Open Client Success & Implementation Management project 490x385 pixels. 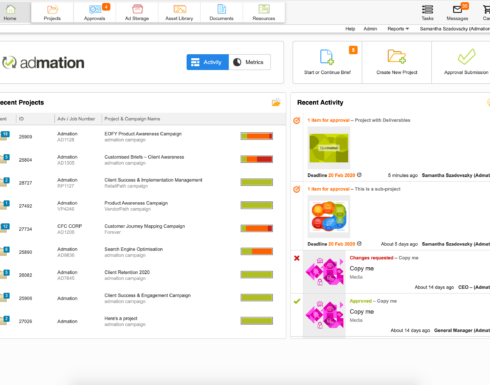pyautogui.click(x=153, y=180)
